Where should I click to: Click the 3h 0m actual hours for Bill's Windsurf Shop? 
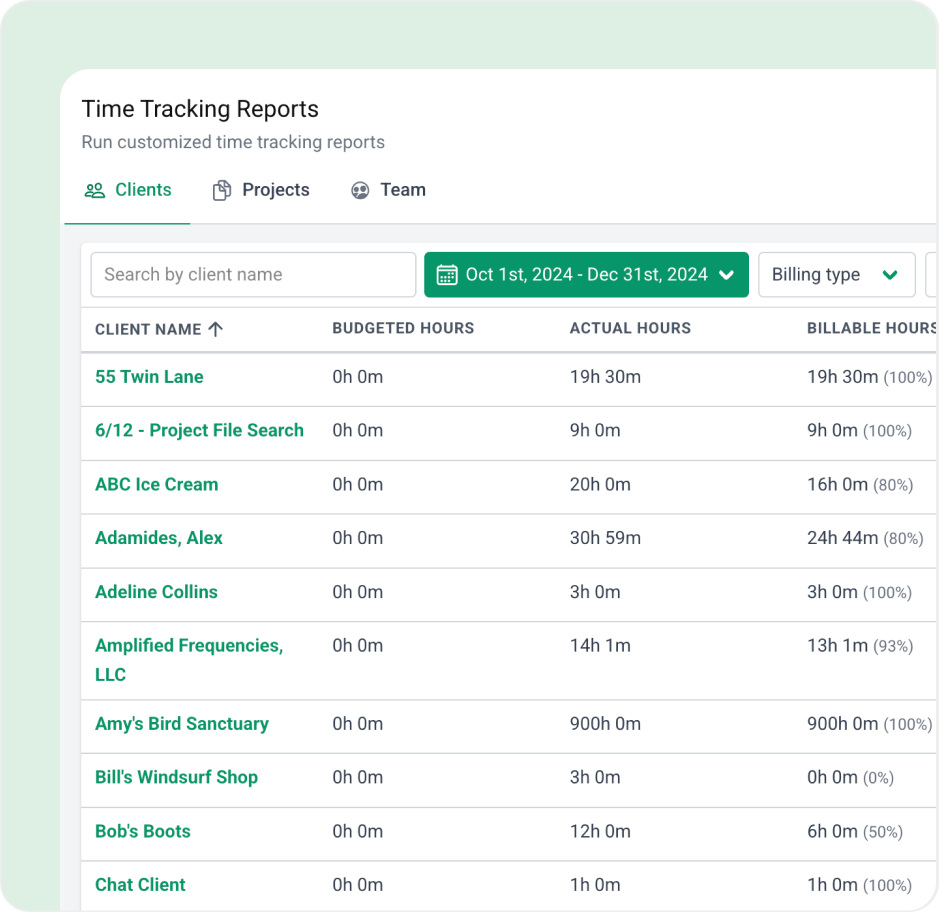(x=595, y=777)
